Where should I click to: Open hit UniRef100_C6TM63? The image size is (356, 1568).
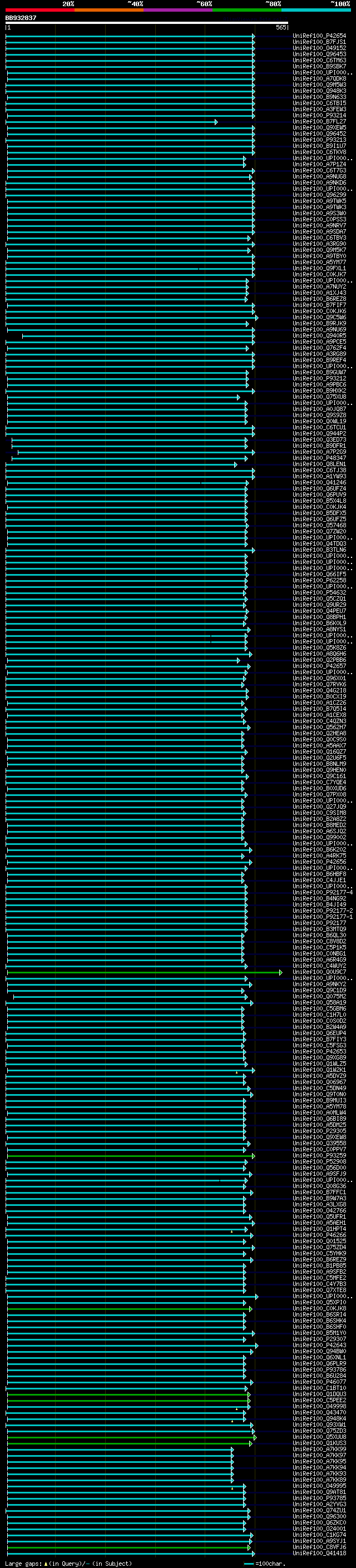pyautogui.click(x=319, y=60)
